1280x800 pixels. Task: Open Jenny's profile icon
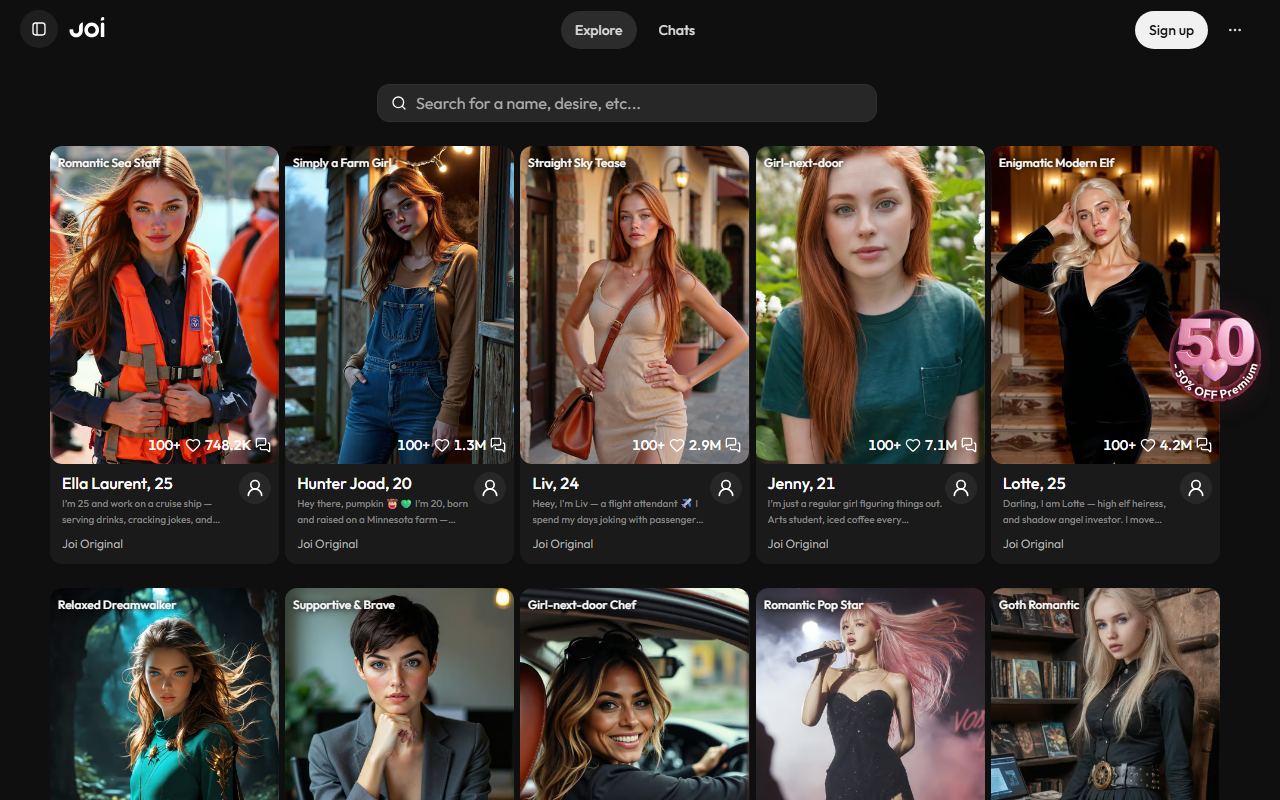pyautogui.click(x=961, y=488)
